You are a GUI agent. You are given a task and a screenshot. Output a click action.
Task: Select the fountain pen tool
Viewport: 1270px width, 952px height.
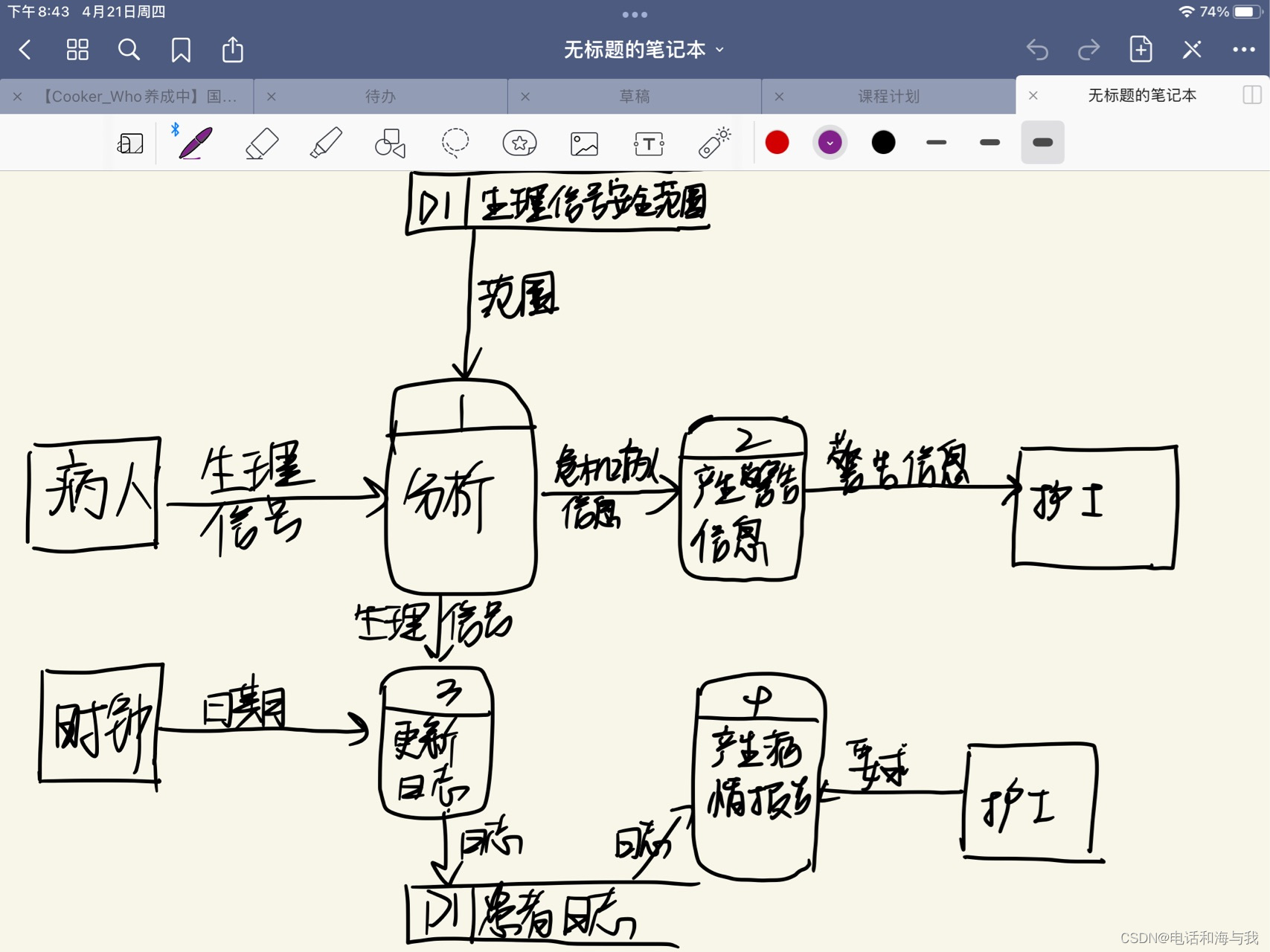coord(194,142)
